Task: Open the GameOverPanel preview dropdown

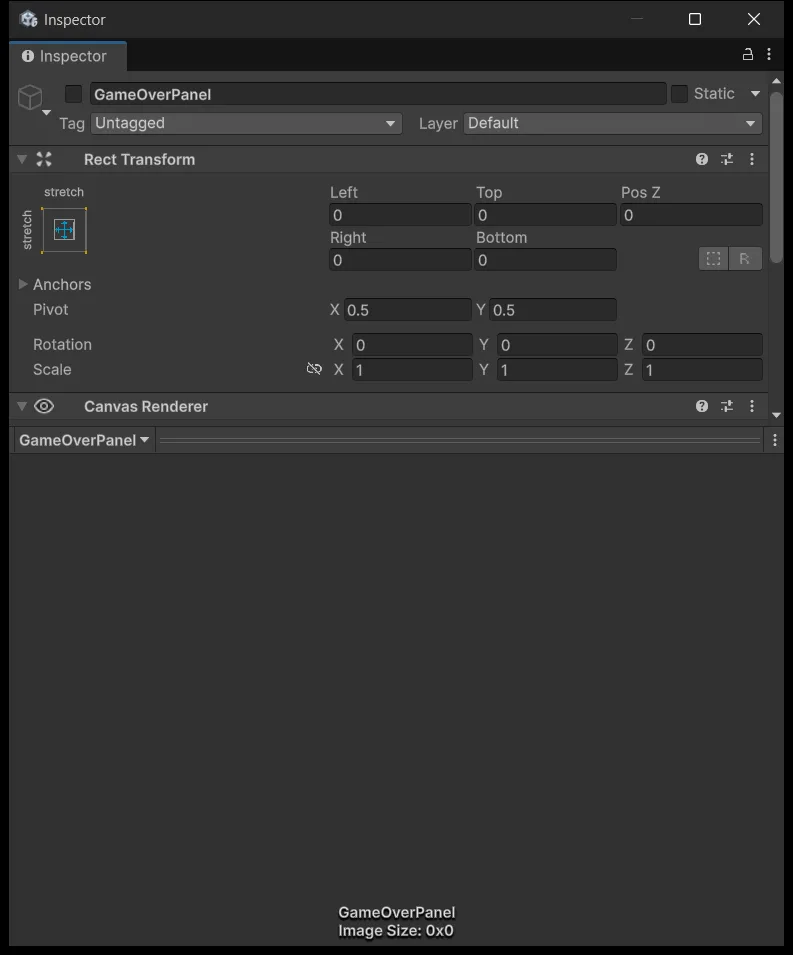Action: pos(84,440)
